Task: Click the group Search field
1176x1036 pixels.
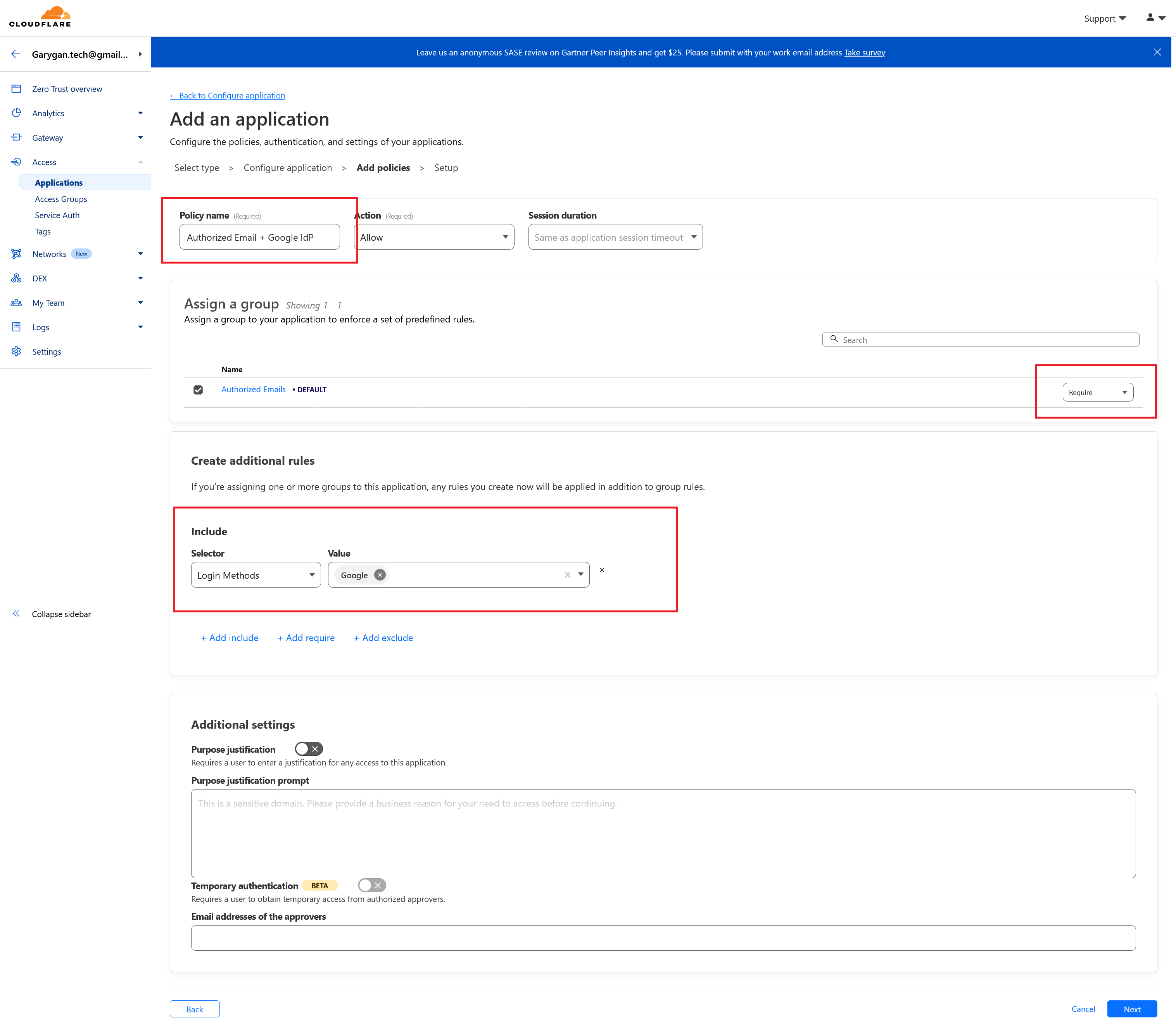Action: pyautogui.click(x=980, y=340)
